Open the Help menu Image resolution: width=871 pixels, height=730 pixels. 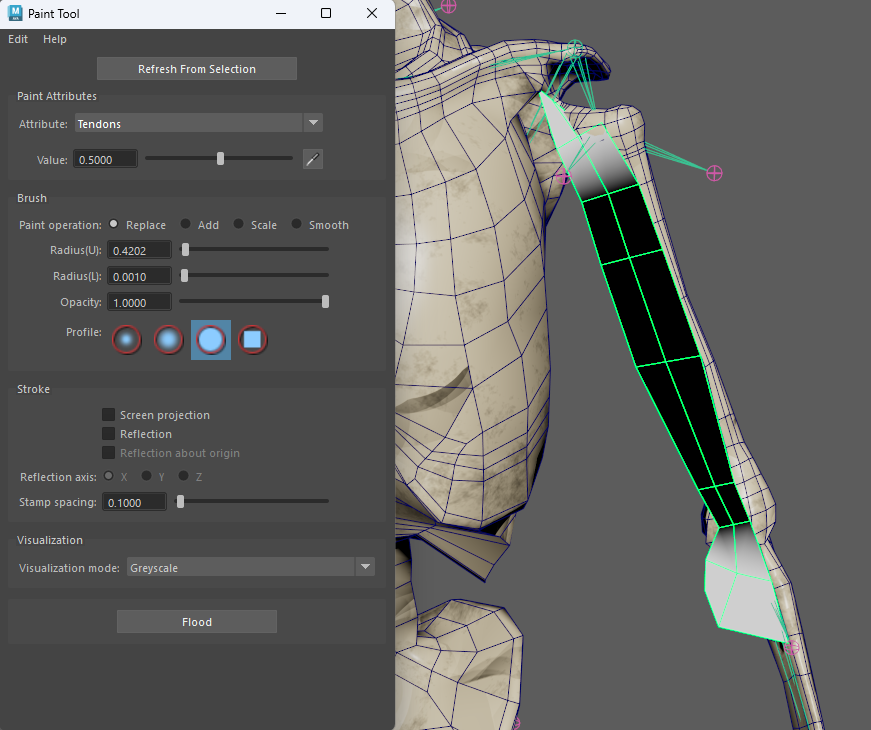tap(55, 39)
